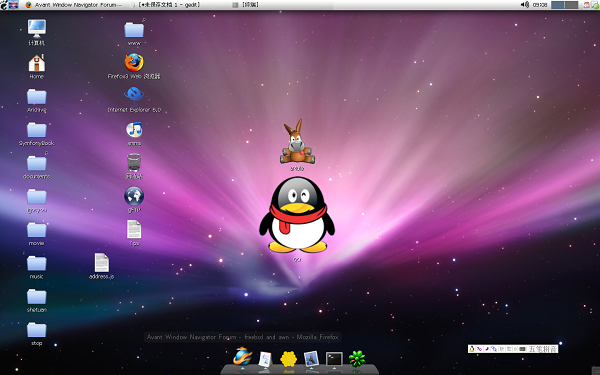Viewport: 600px width, 375px height.
Task: Open the main menu icon at top-left corner
Action: point(4,5)
